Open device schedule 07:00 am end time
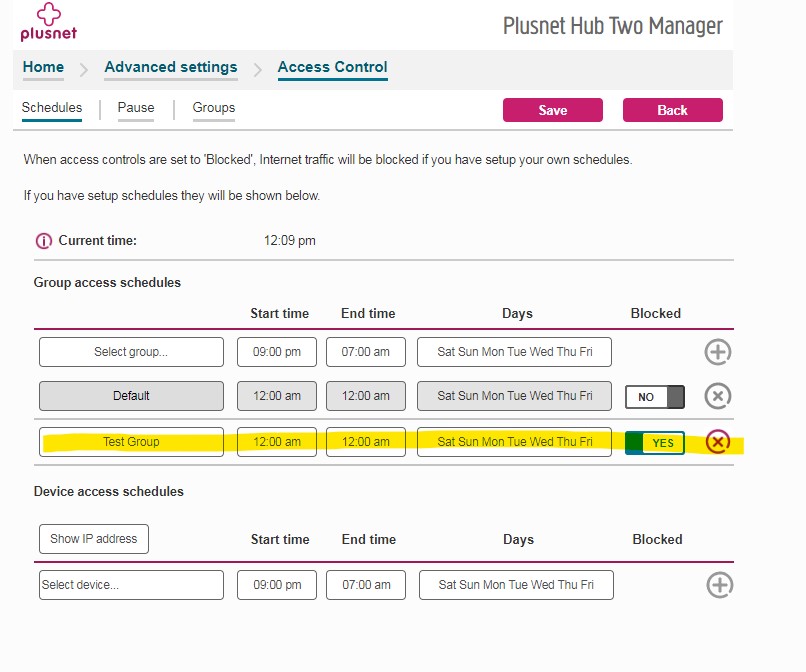This screenshot has width=806, height=672. click(366, 585)
